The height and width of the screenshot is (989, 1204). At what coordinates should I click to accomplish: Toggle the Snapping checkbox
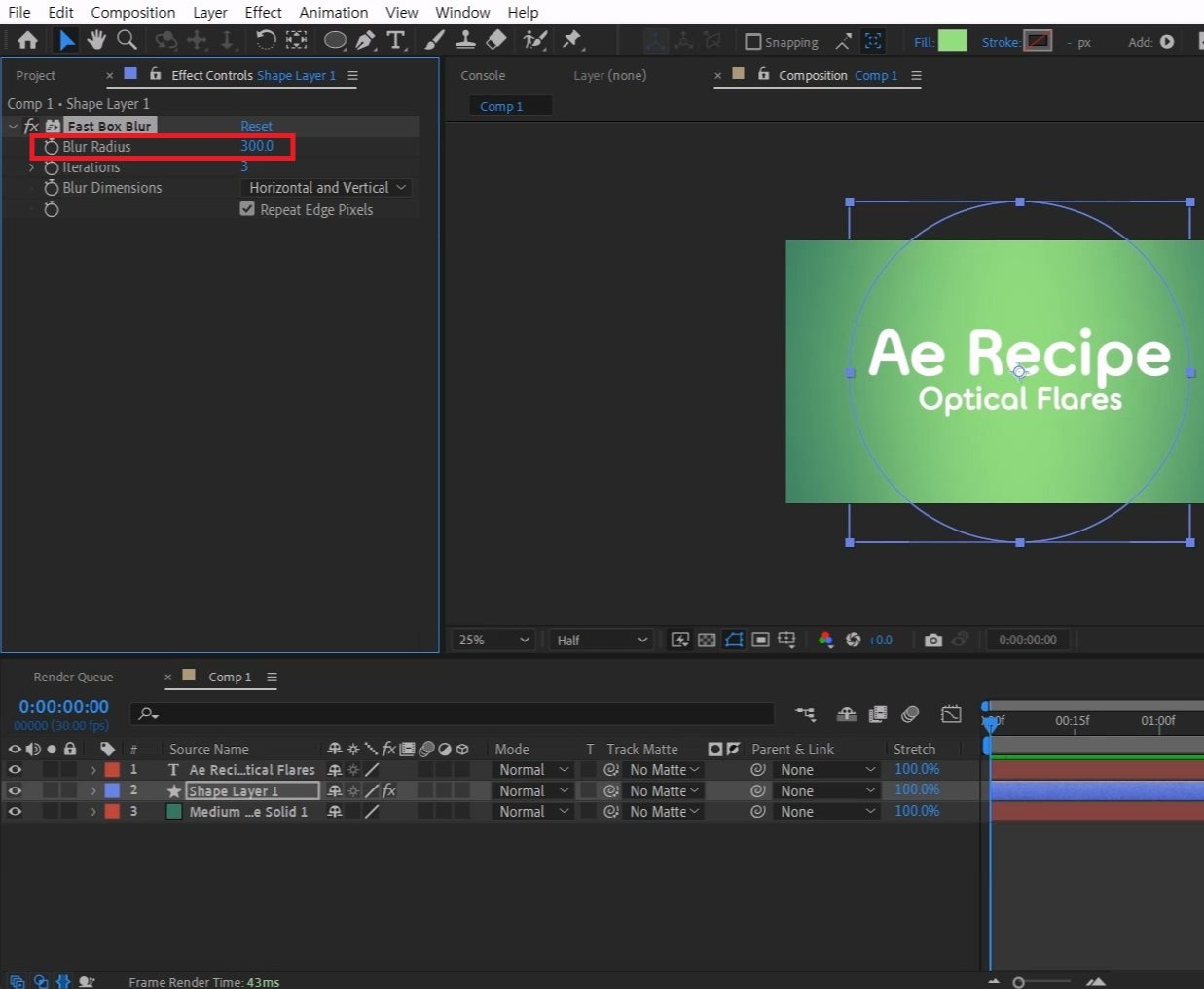[x=752, y=42]
